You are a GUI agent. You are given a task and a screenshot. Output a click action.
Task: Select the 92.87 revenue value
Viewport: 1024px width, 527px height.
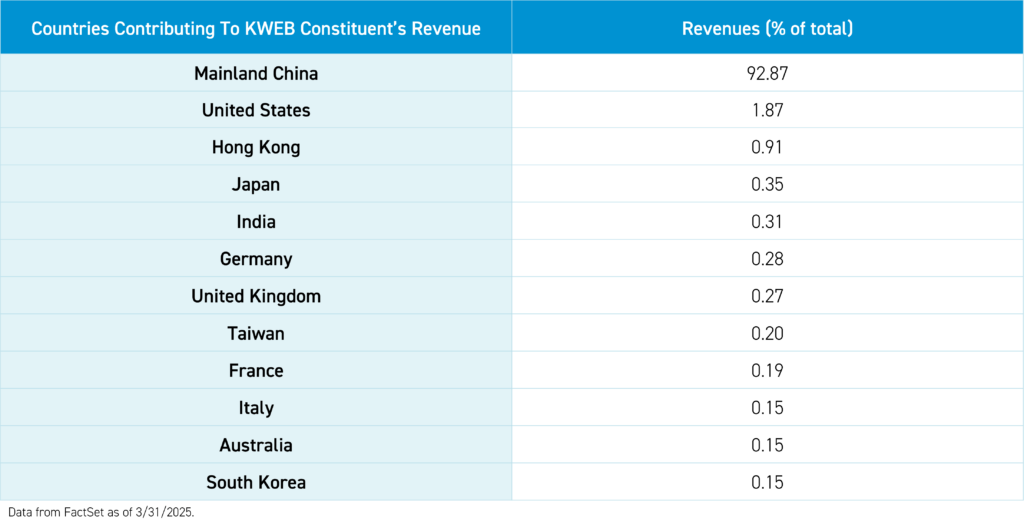pos(767,73)
